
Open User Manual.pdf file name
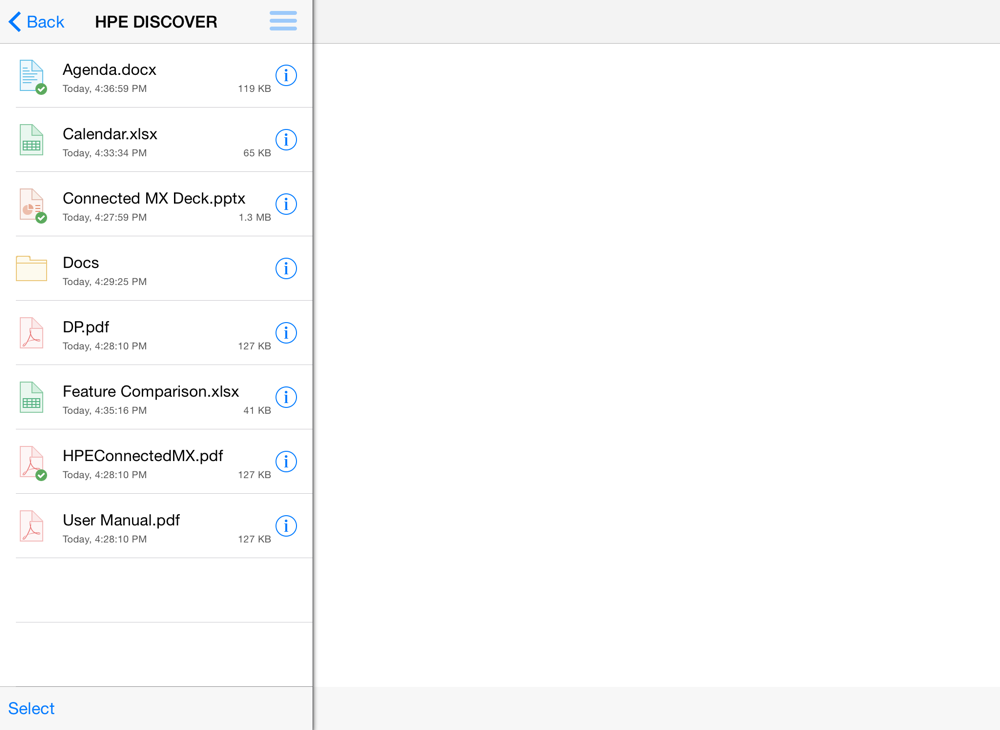coord(121,520)
